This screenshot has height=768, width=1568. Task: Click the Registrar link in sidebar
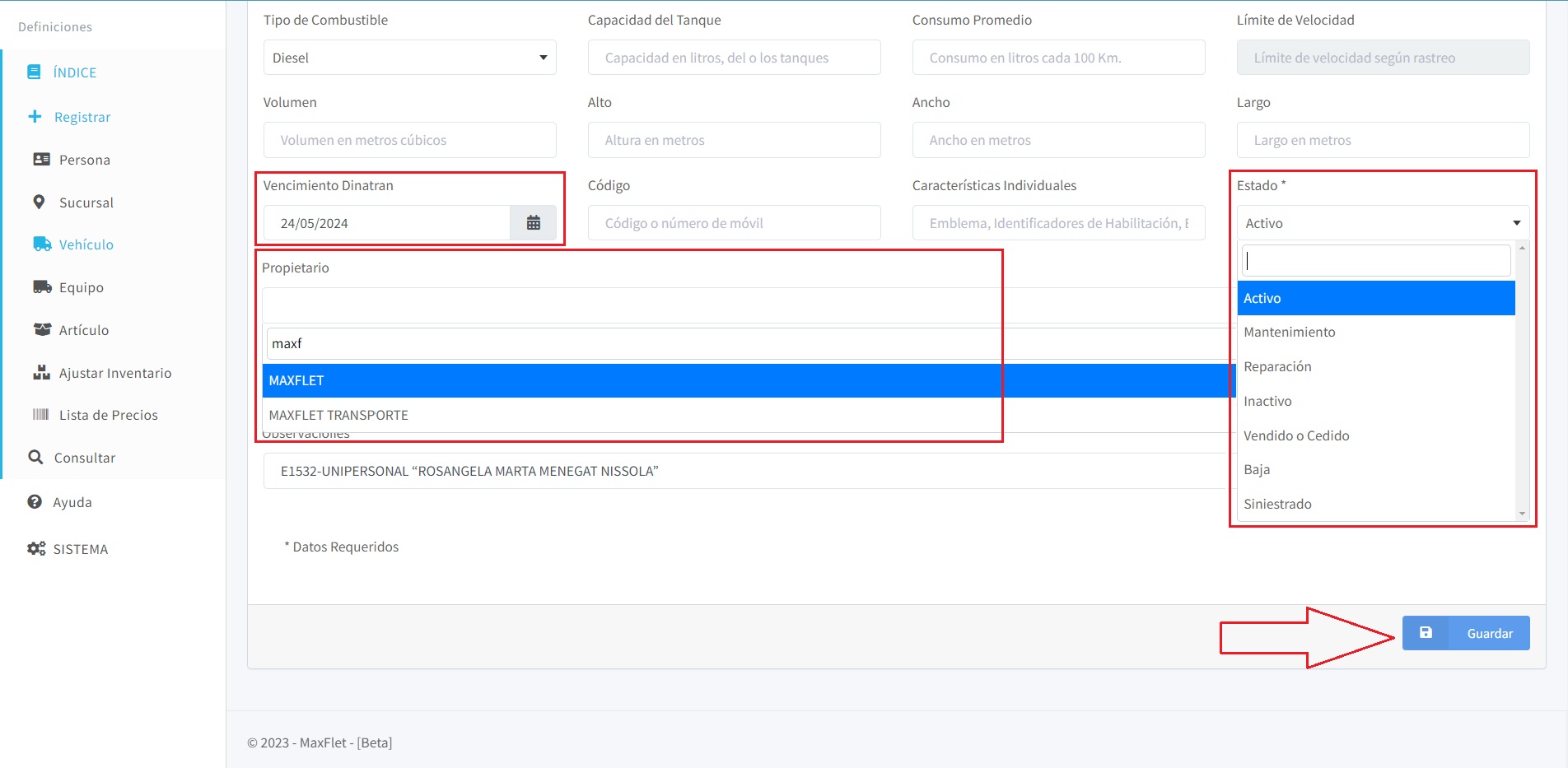click(x=82, y=117)
